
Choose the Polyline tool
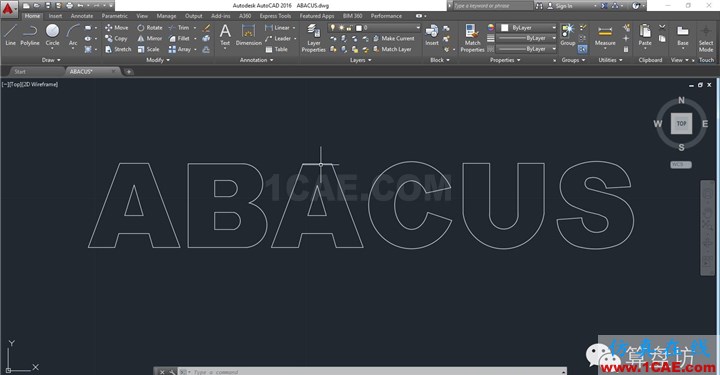pyautogui.click(x=30, y=35)
